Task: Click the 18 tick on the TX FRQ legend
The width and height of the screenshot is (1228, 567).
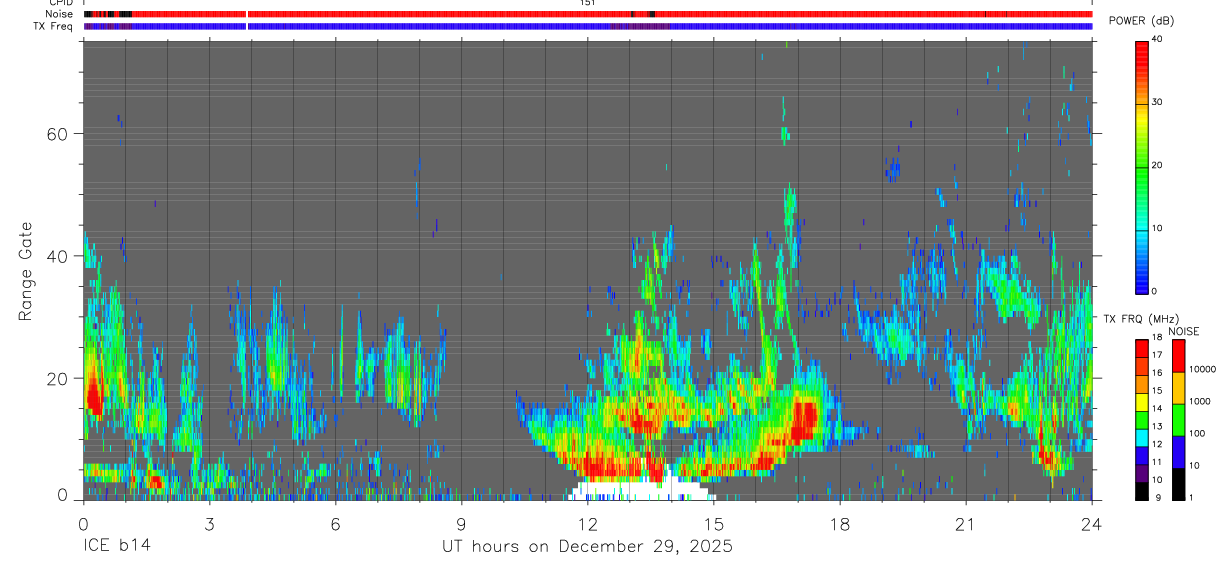Action: point(1156,338)
